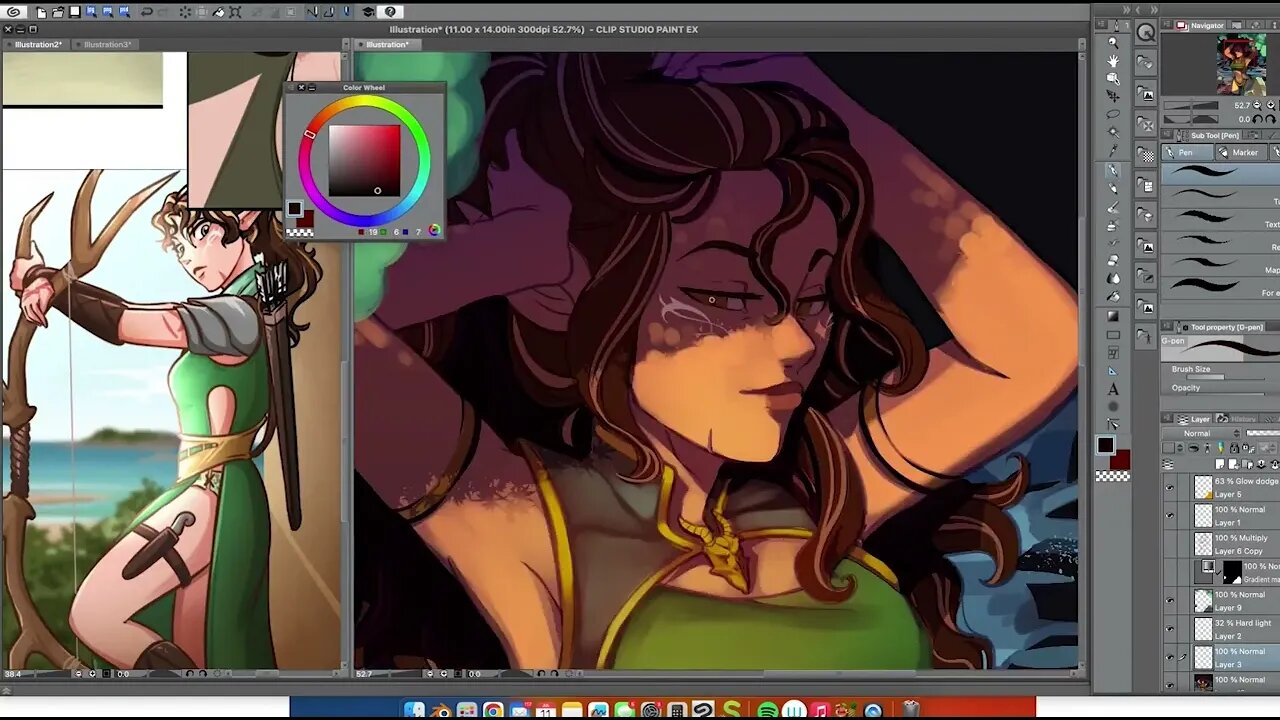Toggle transparent color checkered swatch in toolbox
Image resolution: width=1280 pixels, height=720 pixels.
point(1112,476)
